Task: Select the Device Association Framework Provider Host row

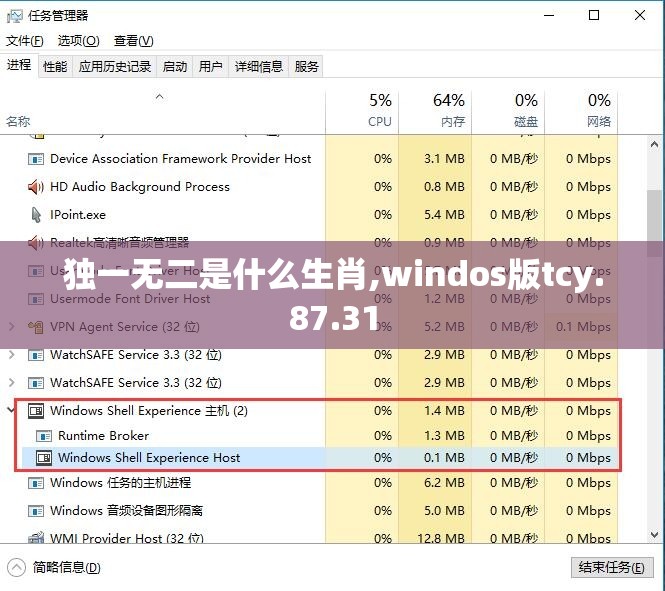Action: 309,159
